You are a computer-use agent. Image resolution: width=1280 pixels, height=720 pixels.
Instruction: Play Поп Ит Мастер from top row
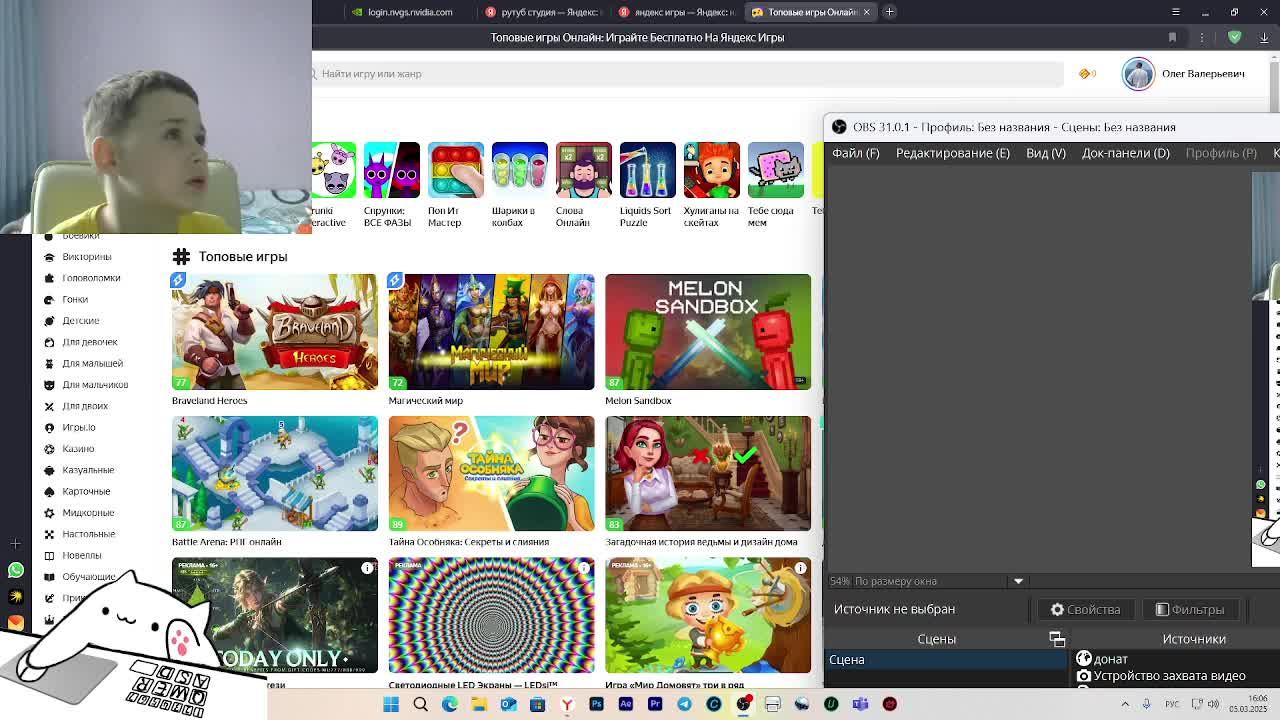point(455,170)
